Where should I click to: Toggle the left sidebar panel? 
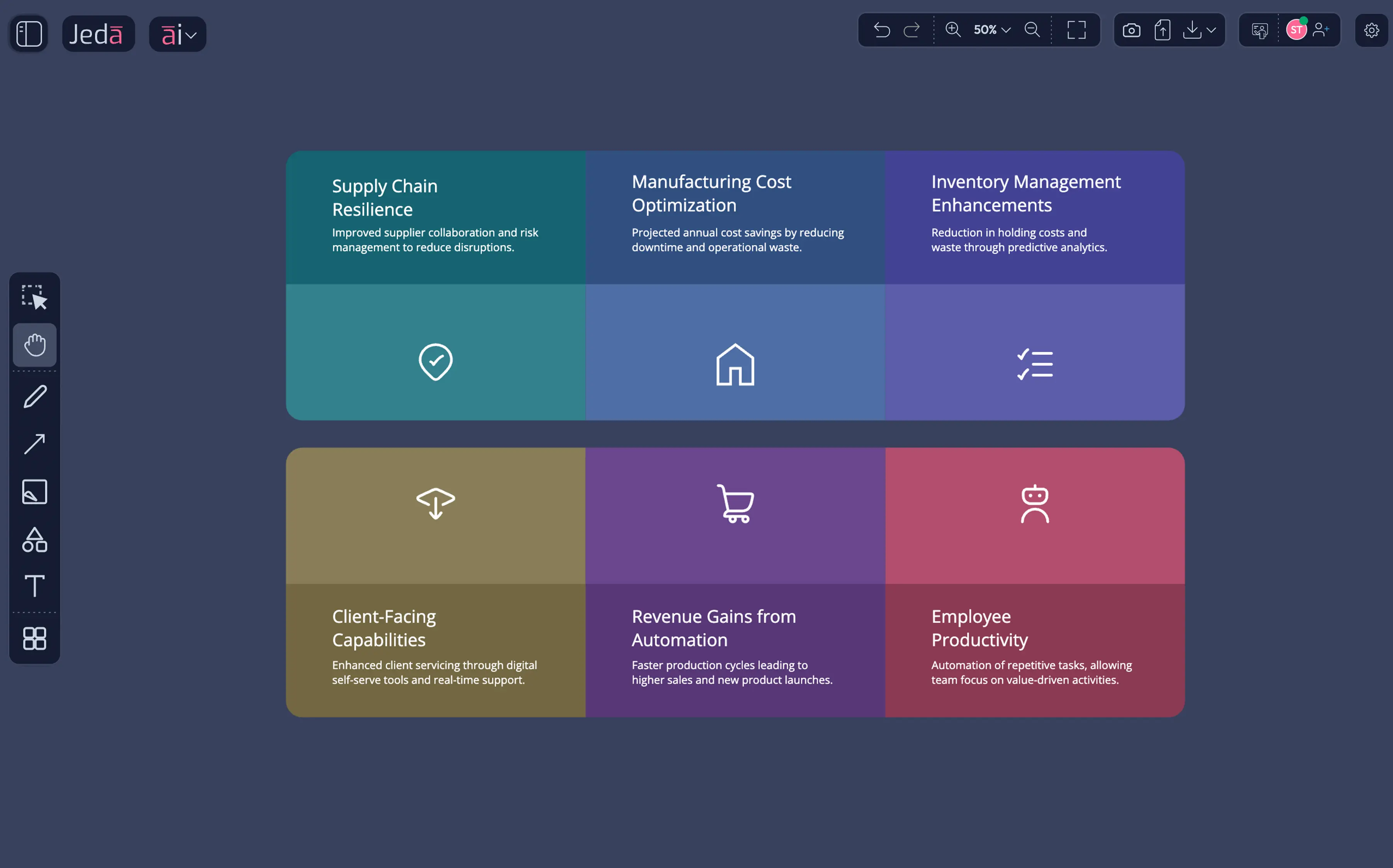(x=29, y=33)
